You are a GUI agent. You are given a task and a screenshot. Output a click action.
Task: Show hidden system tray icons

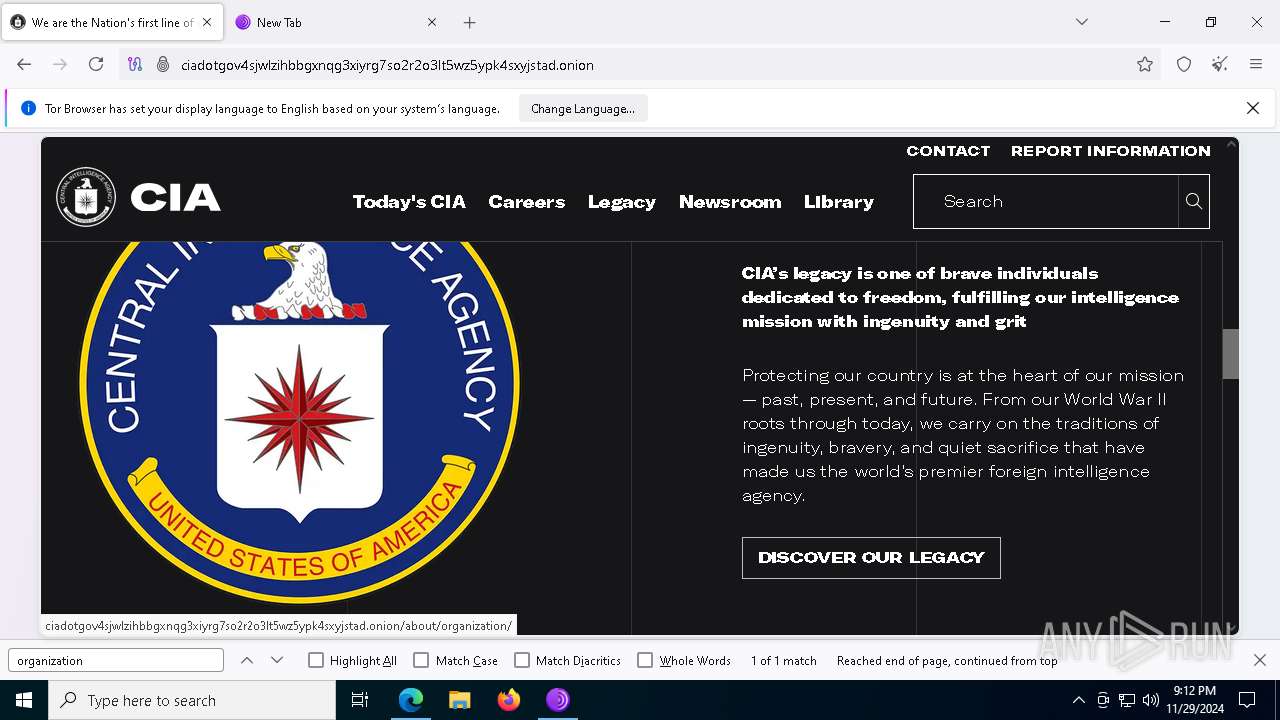(x=1078, y=700)
